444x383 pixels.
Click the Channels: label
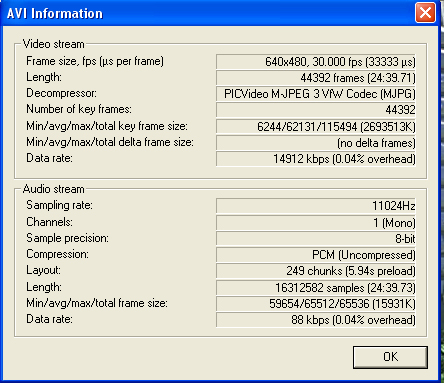point(49,222)
